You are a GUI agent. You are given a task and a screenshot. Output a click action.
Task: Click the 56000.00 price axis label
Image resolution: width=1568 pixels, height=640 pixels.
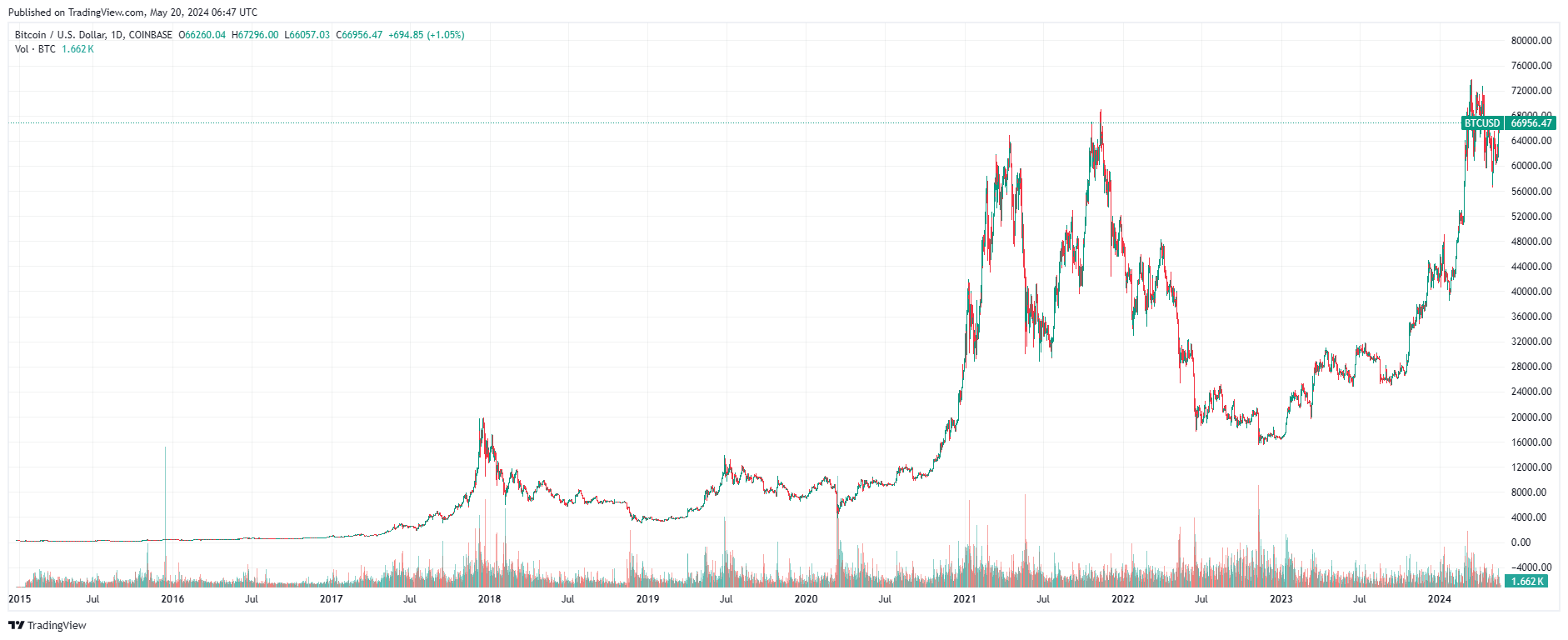coord(1531,192)
